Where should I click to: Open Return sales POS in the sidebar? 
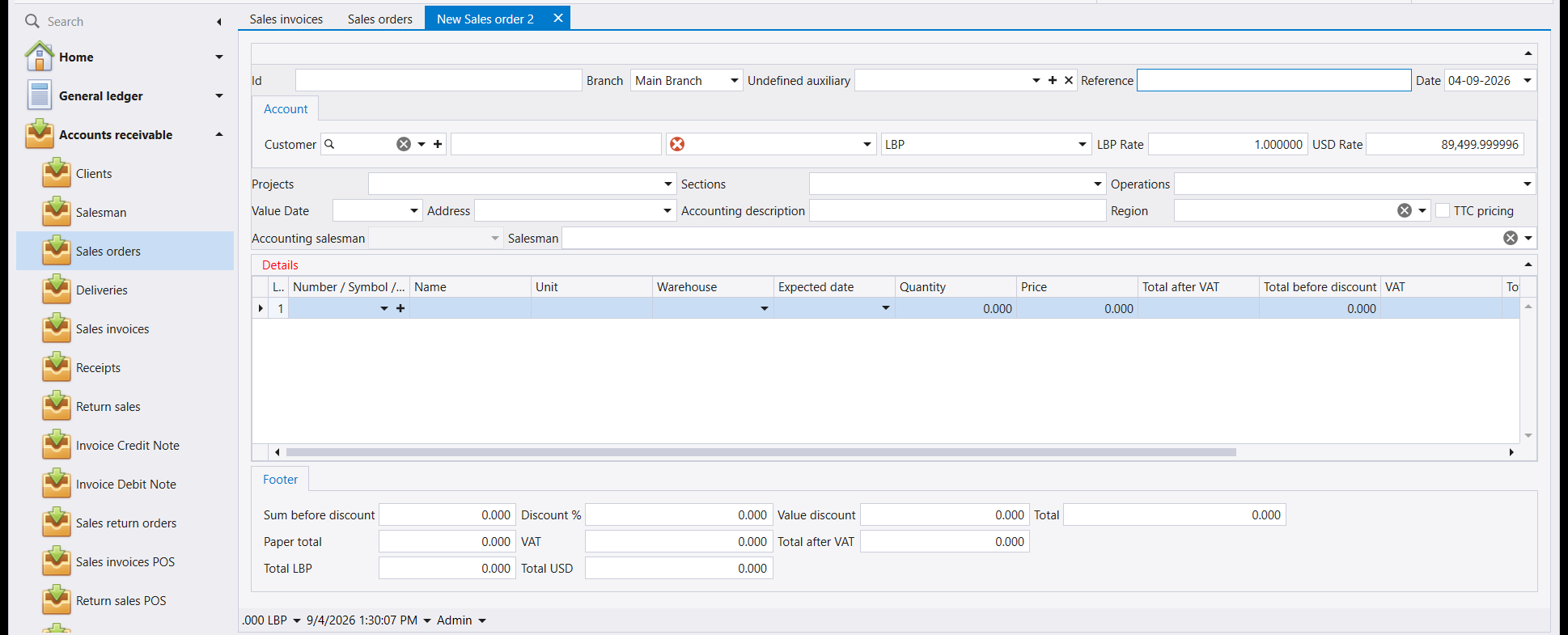[x=121, y=600]
